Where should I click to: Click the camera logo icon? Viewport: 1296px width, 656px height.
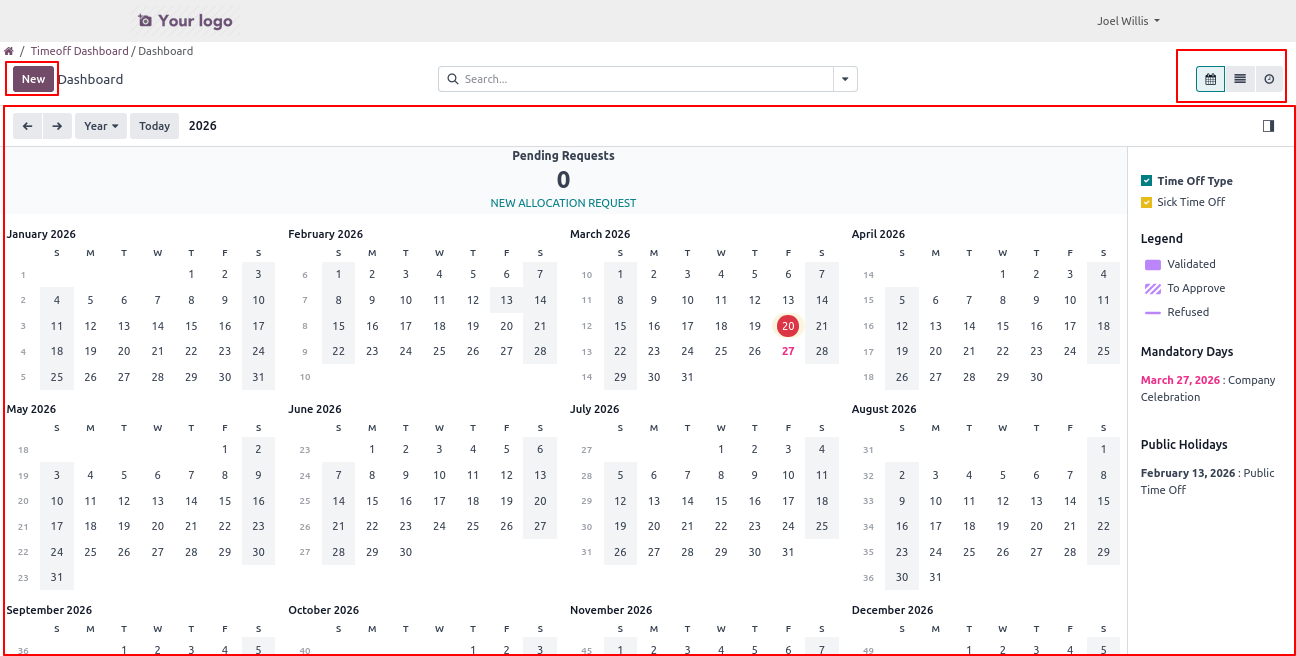coord(145,21)
